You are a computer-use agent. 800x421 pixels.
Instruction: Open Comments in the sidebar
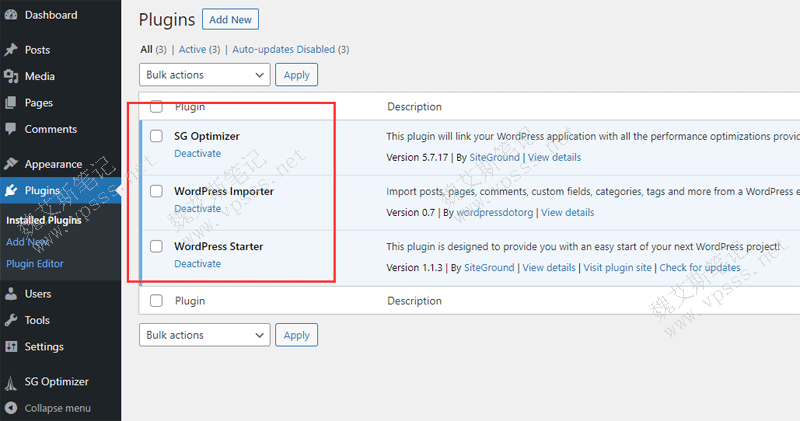(x=51, y=129)
